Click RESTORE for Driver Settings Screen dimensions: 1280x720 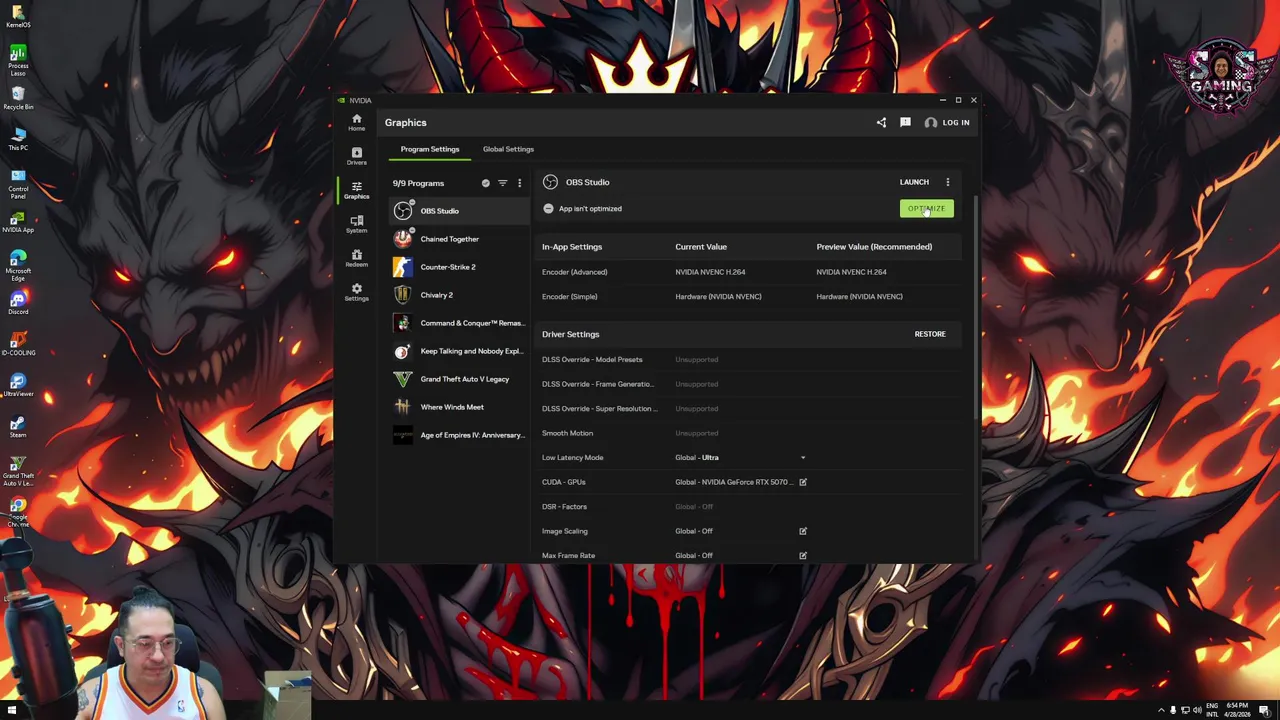pos(930,334)
